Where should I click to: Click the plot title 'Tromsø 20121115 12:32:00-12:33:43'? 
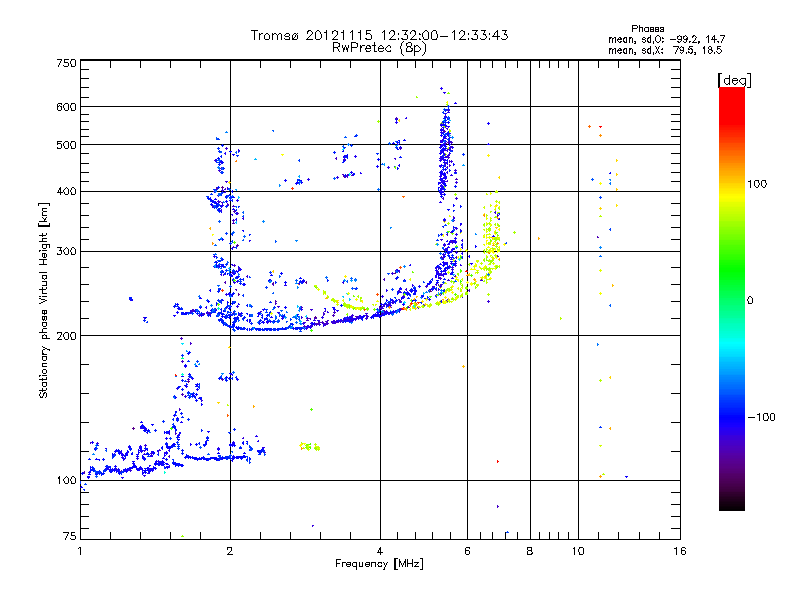[x=380, y=35]
